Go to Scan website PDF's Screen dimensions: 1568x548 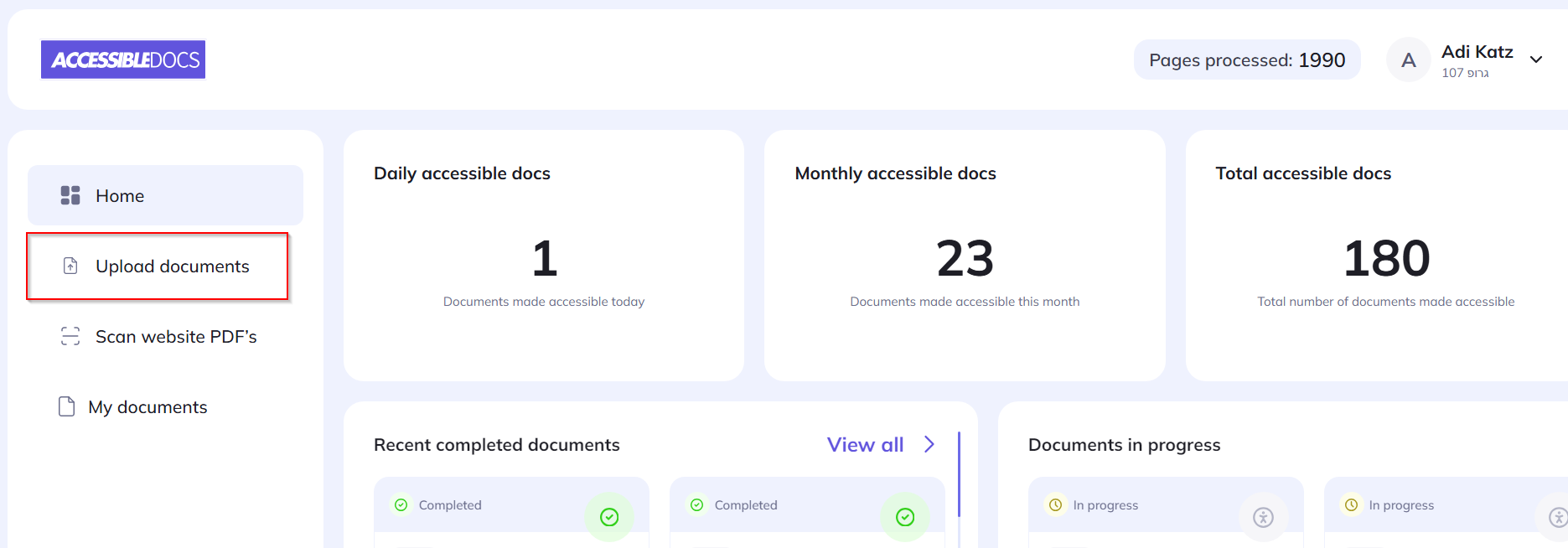165,336
